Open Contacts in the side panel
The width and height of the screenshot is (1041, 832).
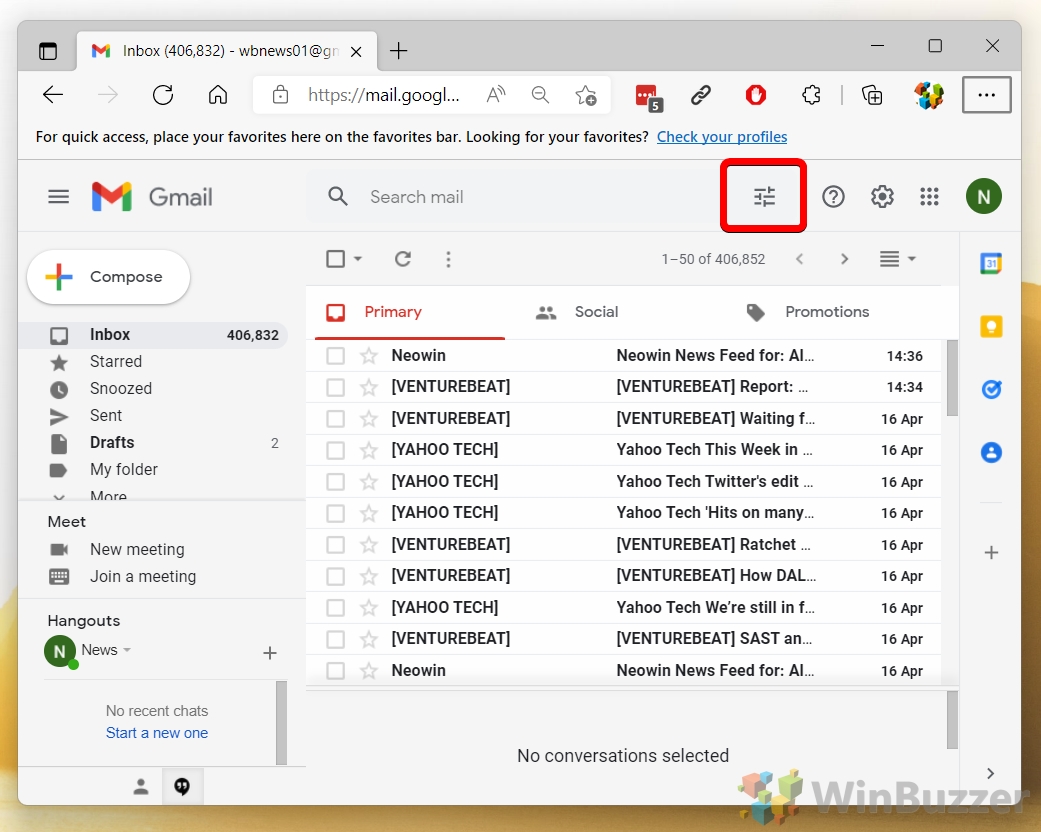click(990, 452)
